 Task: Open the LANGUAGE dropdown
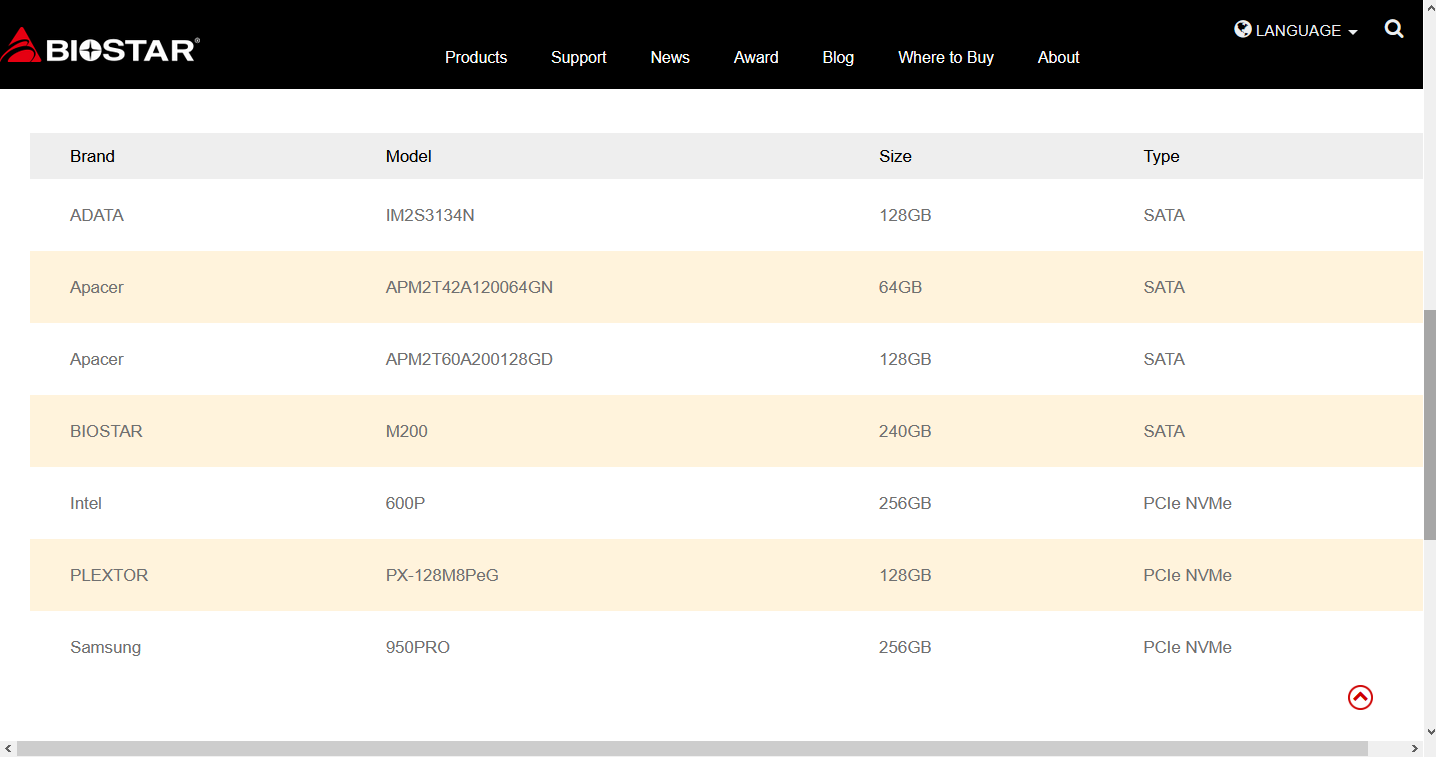pos(1296,31)
